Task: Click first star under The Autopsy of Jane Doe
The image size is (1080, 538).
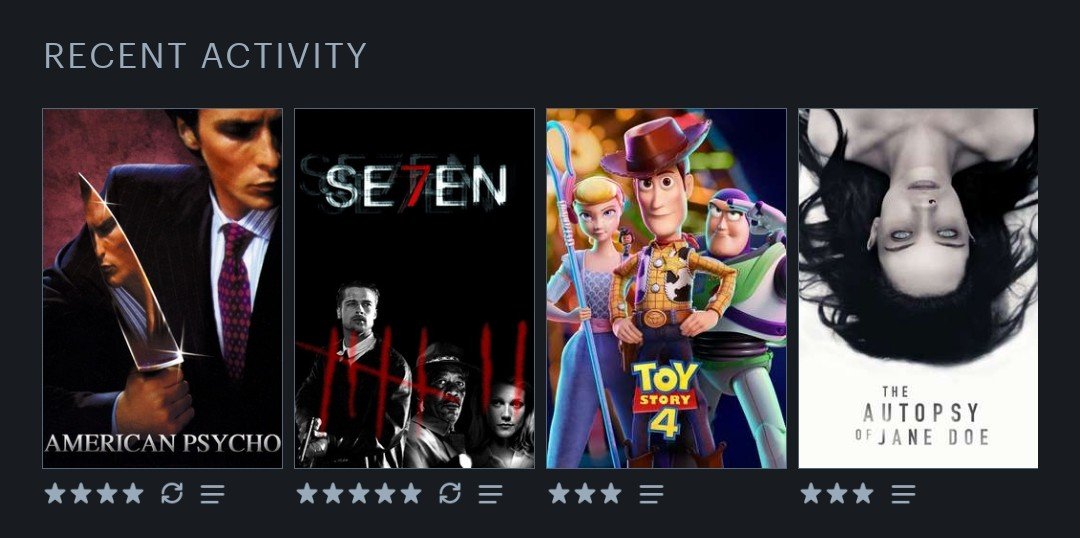Action: (811, 493)
